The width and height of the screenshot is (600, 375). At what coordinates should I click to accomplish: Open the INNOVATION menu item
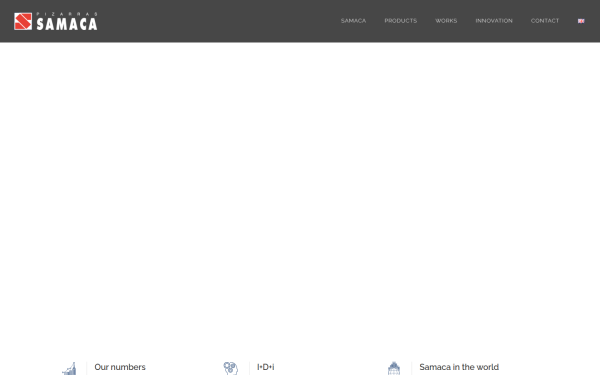(494, 21)
